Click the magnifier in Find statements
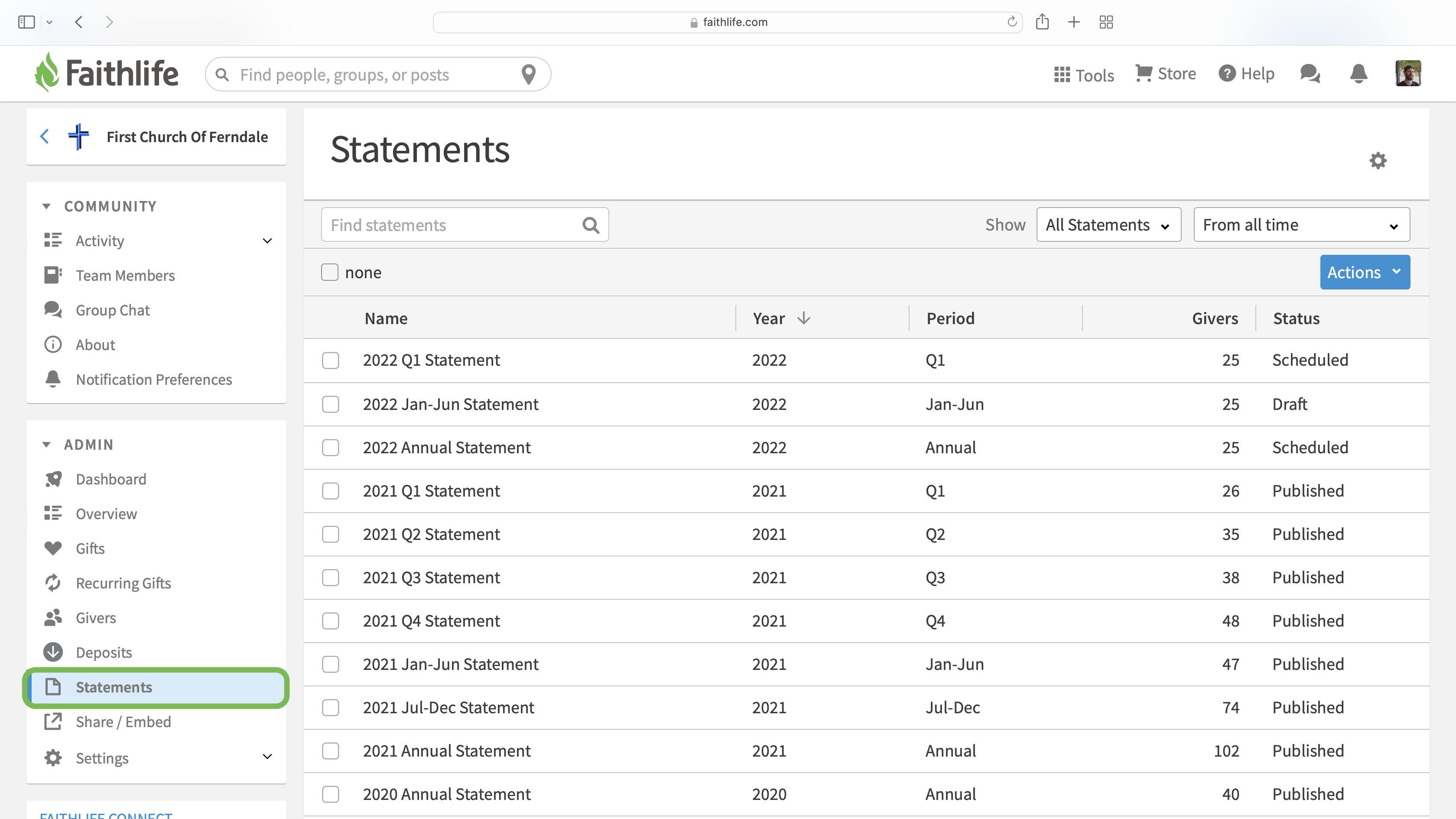This screenshot has width=1456, height=819. 591,225
